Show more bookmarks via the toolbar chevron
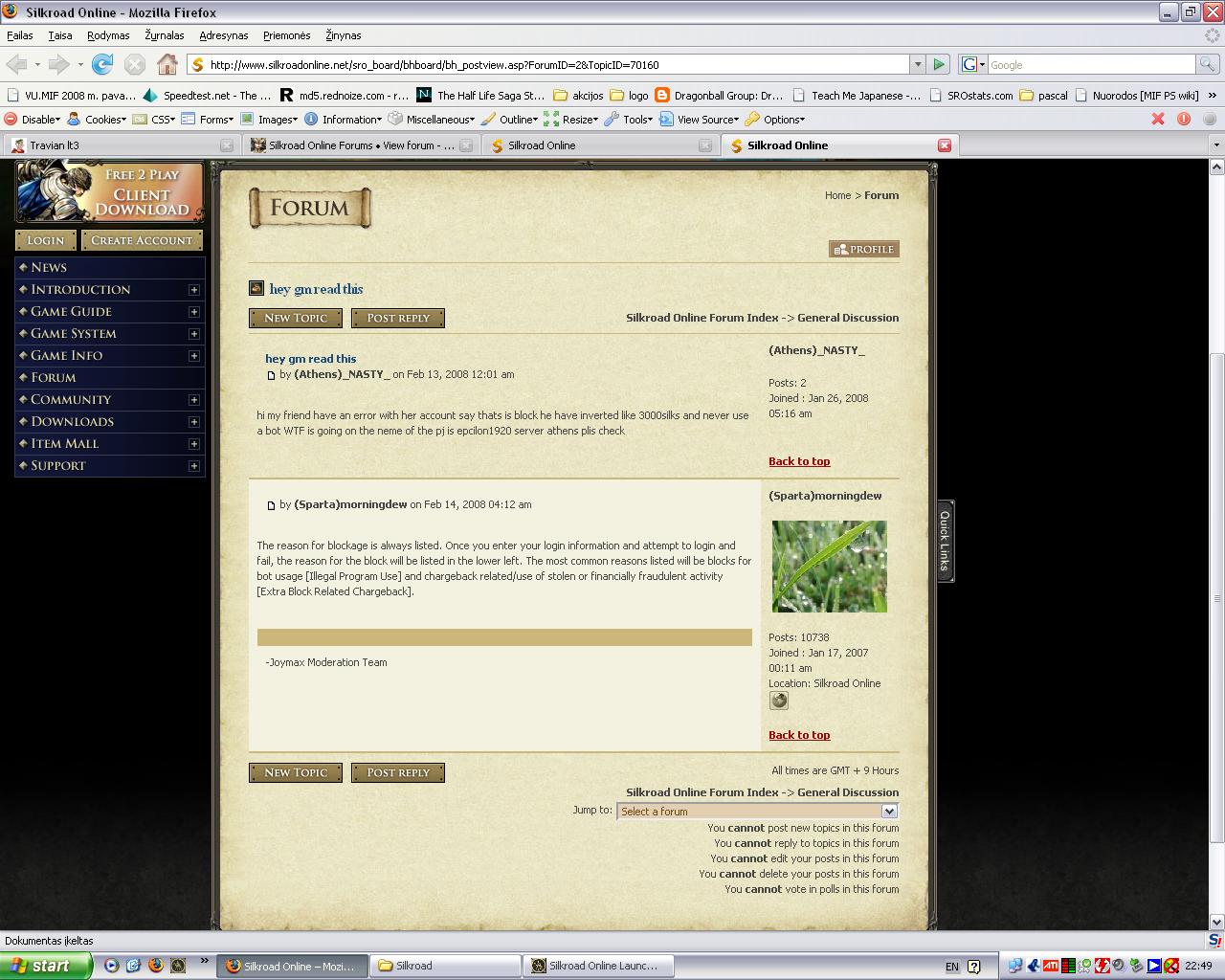 tap(1213, 95)
